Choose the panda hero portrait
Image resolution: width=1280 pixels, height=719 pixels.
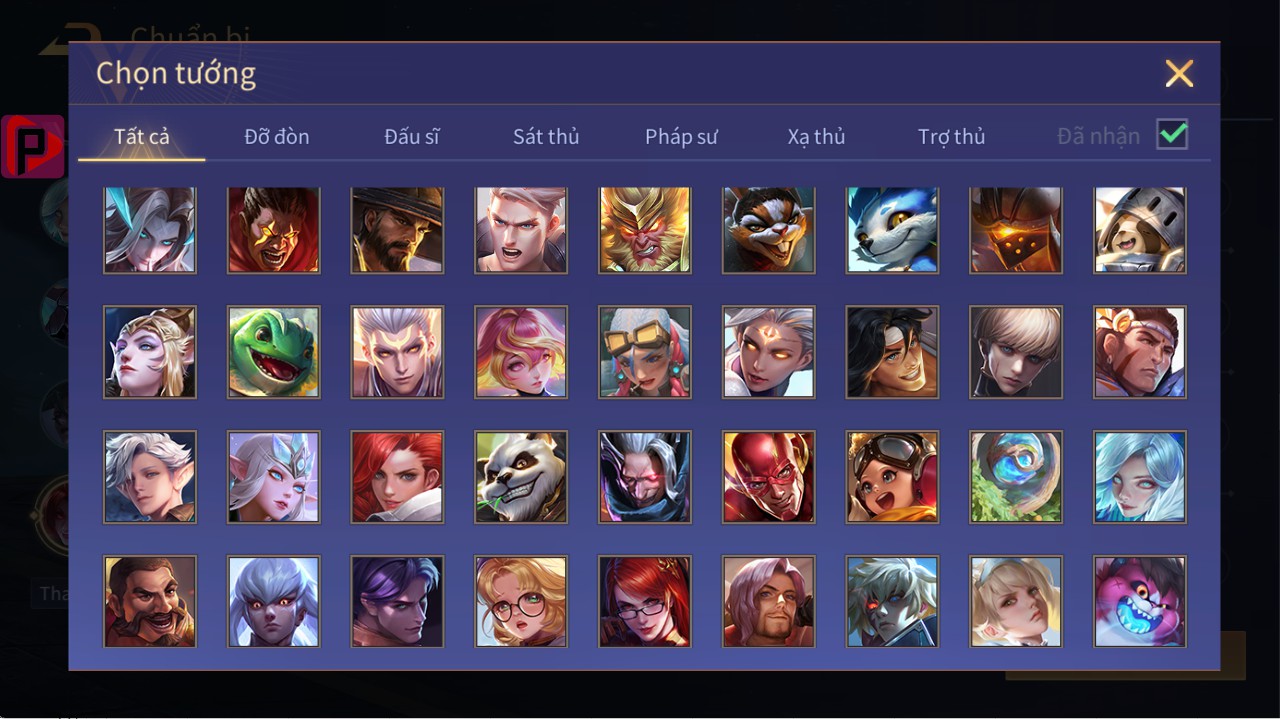click(520, 477)
